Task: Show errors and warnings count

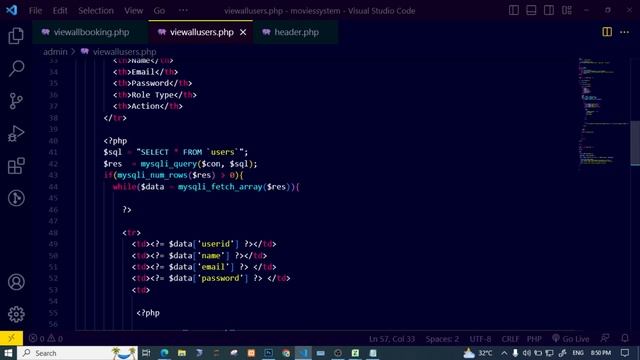Action: pyautogui.click(x=46, y=338)
